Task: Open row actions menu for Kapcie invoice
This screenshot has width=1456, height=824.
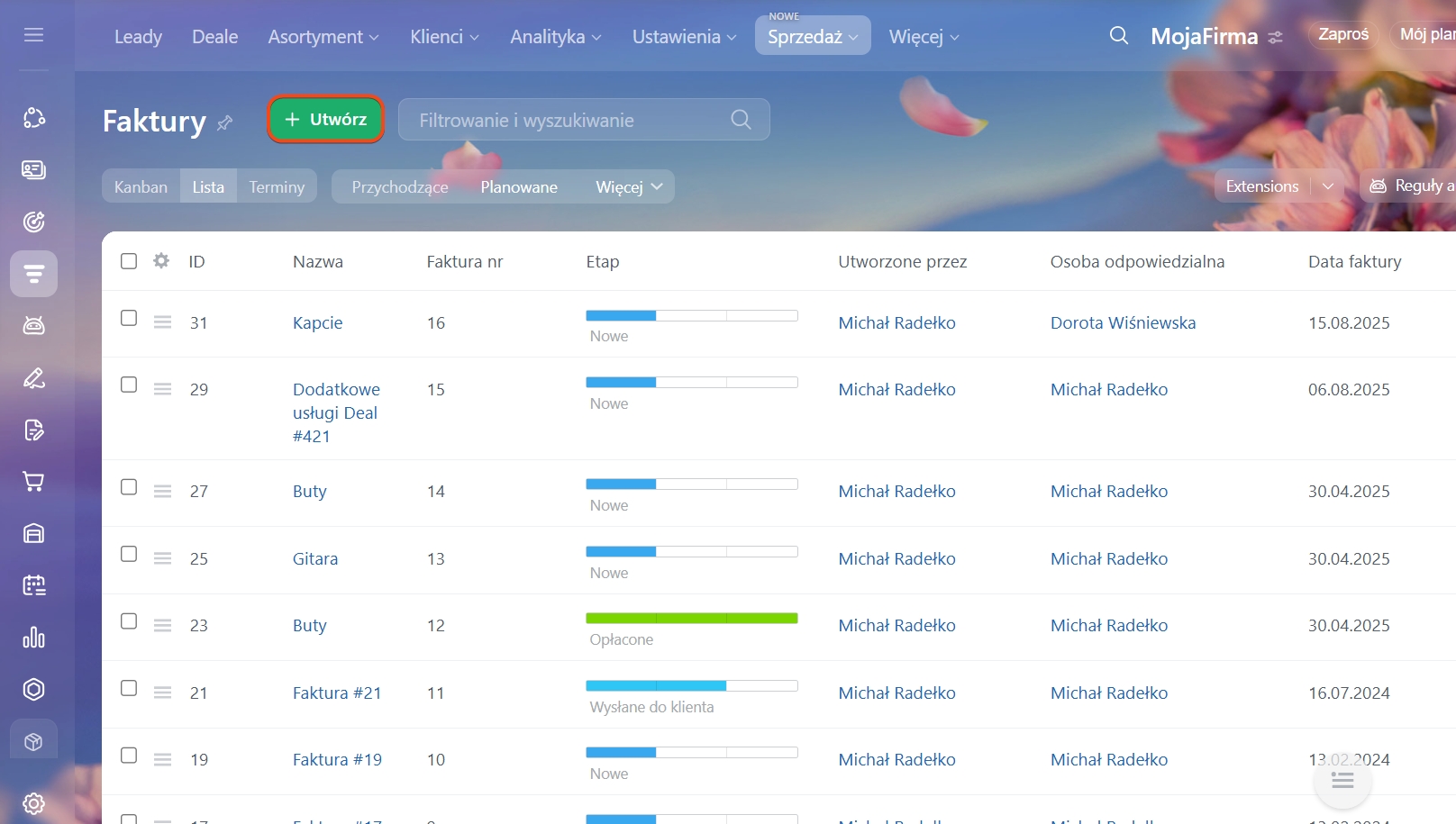Action: (x=162, y=322)
